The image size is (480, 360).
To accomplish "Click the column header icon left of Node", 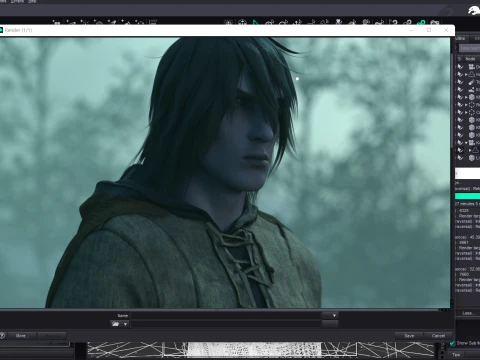I will [459, 59].
